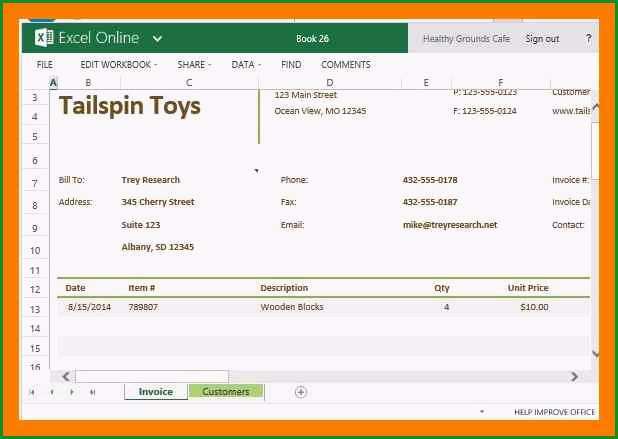Open the COMMENTS pane
This screenshot has height=439, width=618.
click(x=346, y=65)
